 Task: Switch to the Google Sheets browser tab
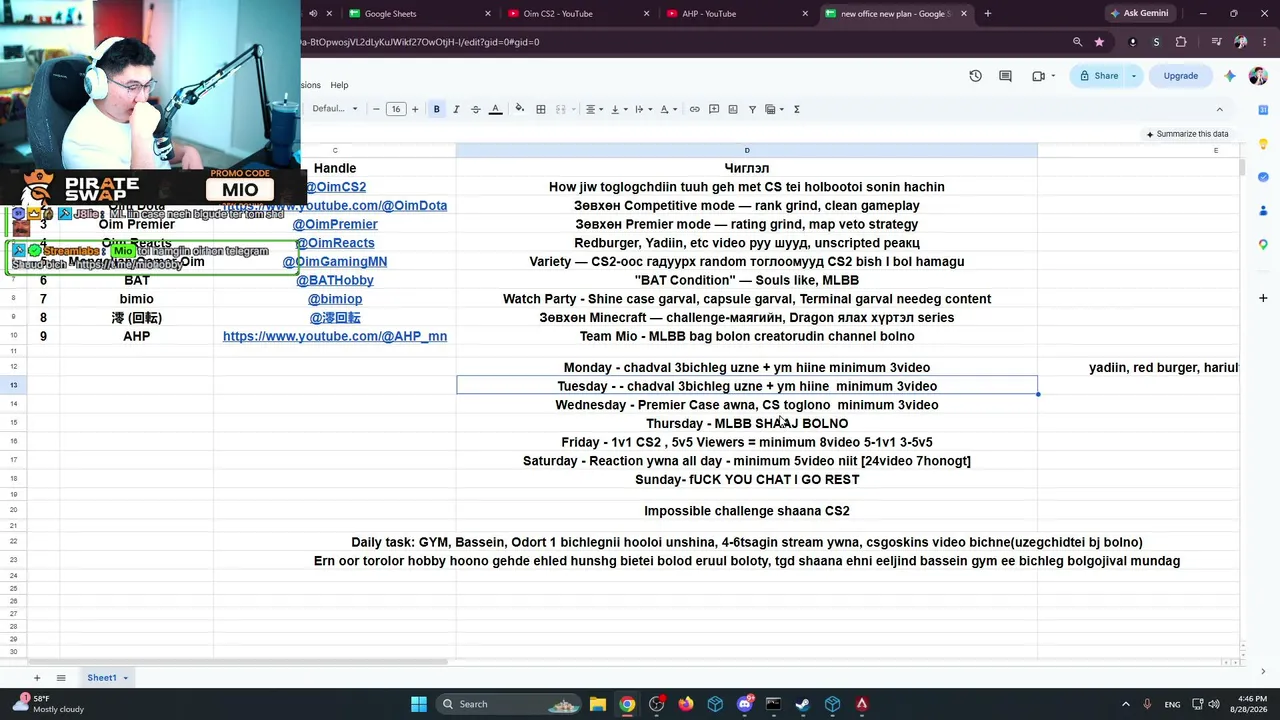pos(419,14)
